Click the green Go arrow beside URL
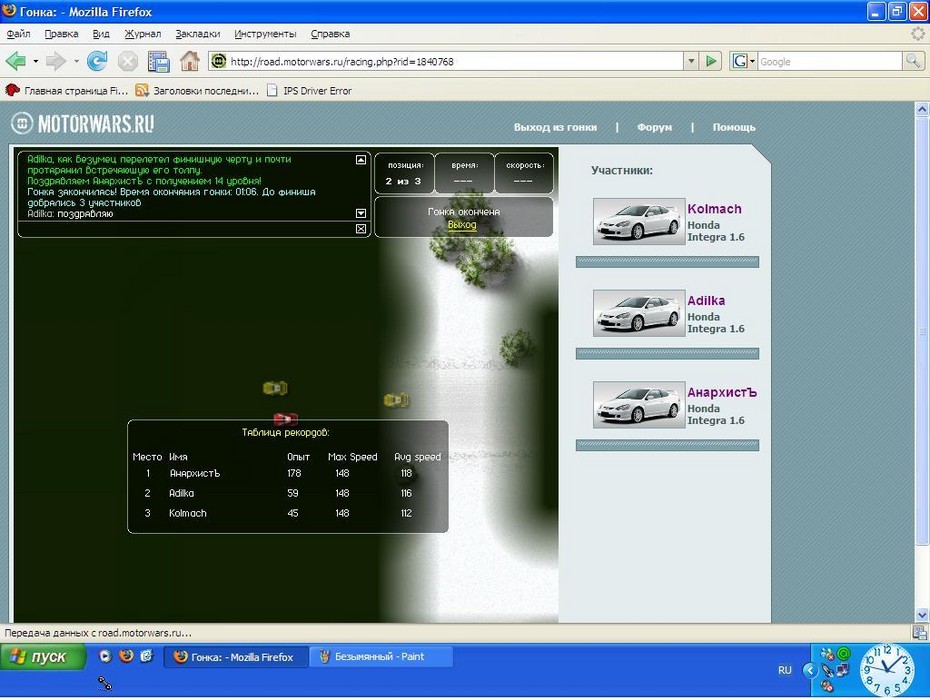Viewport: 930px width, 700px height. pos(711,61)
